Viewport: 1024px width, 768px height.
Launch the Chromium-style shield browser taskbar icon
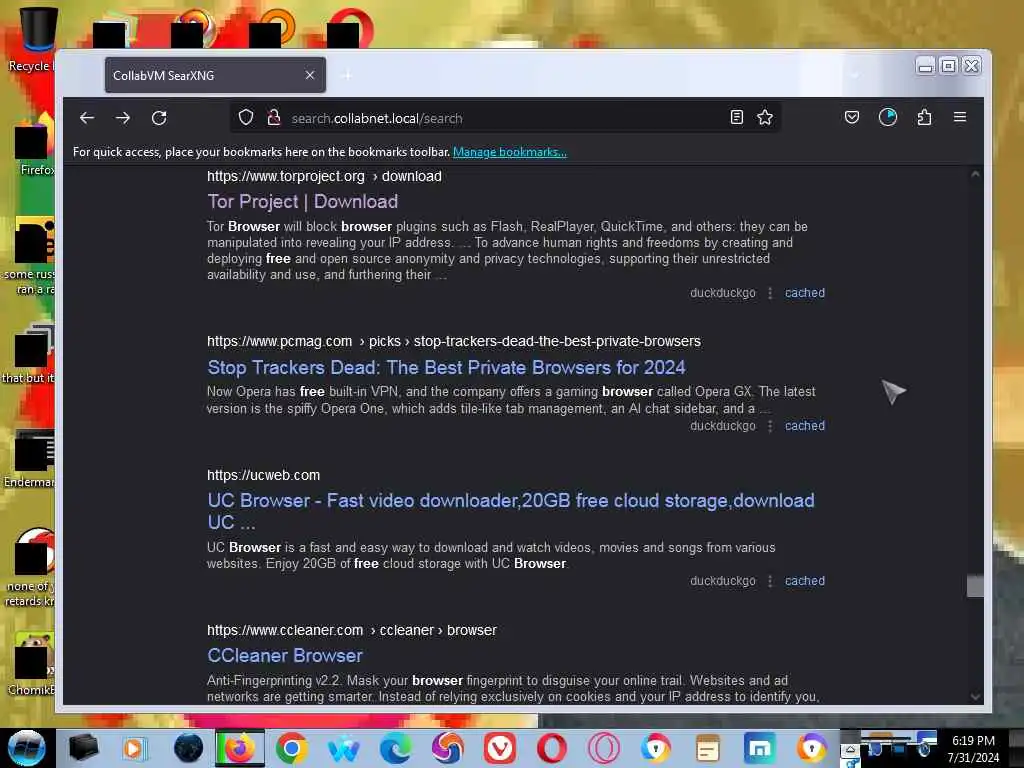tap(656, 748)
